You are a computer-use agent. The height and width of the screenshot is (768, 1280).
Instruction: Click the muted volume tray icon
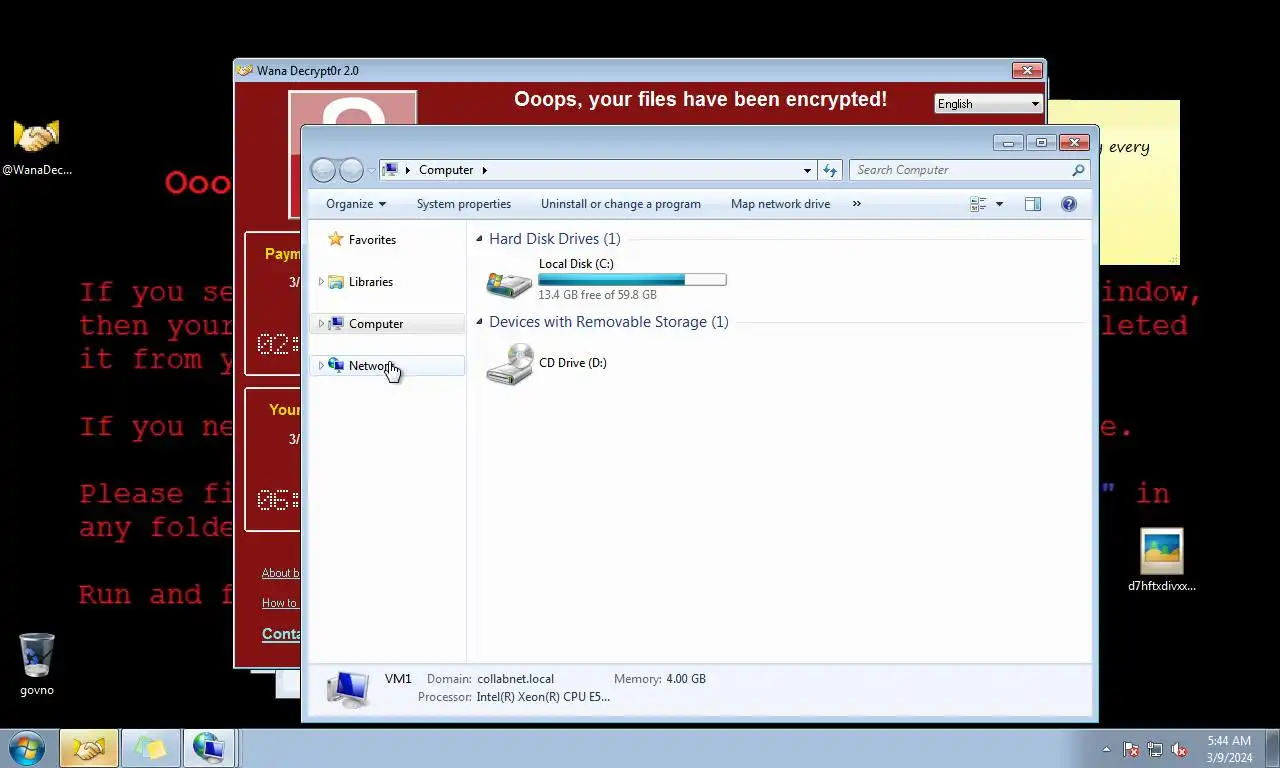click(x=1179, y=749)
